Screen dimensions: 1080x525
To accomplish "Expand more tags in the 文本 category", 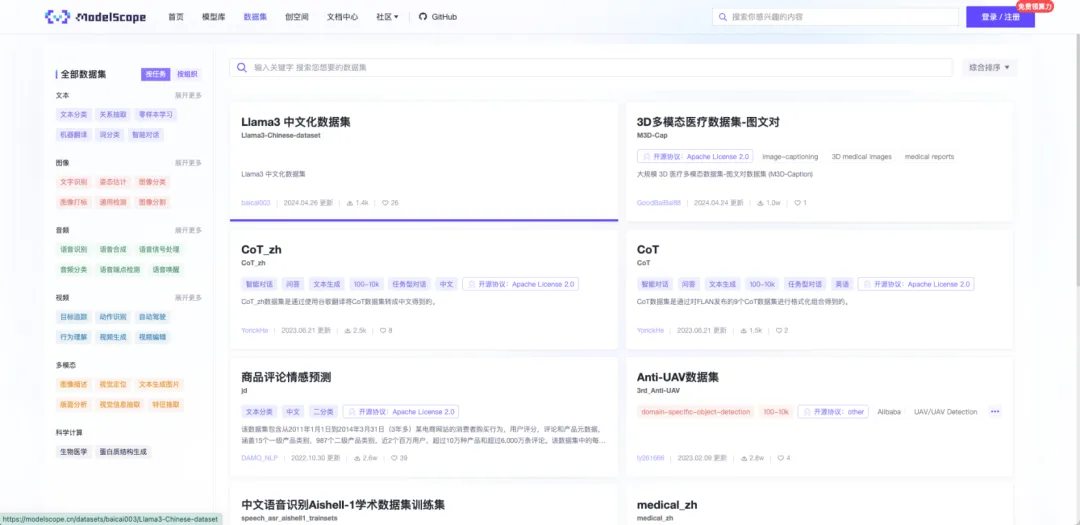I will pyautogui.click(x=188, y=95).
